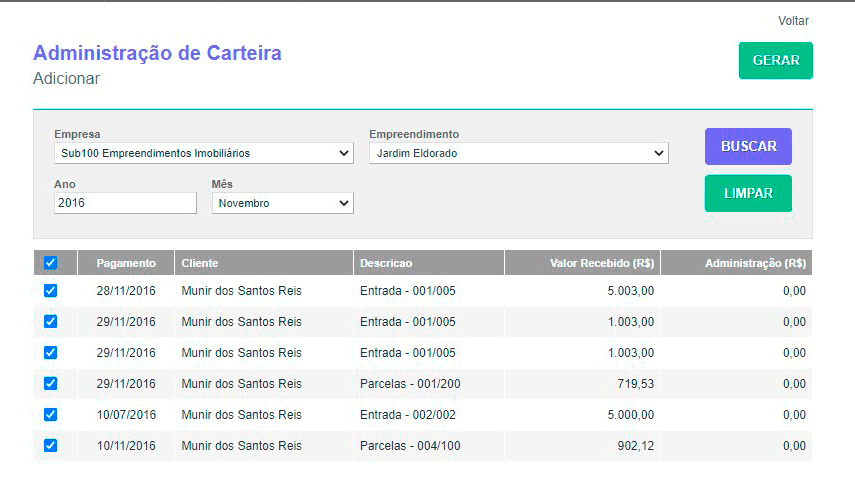Open the Mês dropdown showing Novembro

[x=282, y=203]
